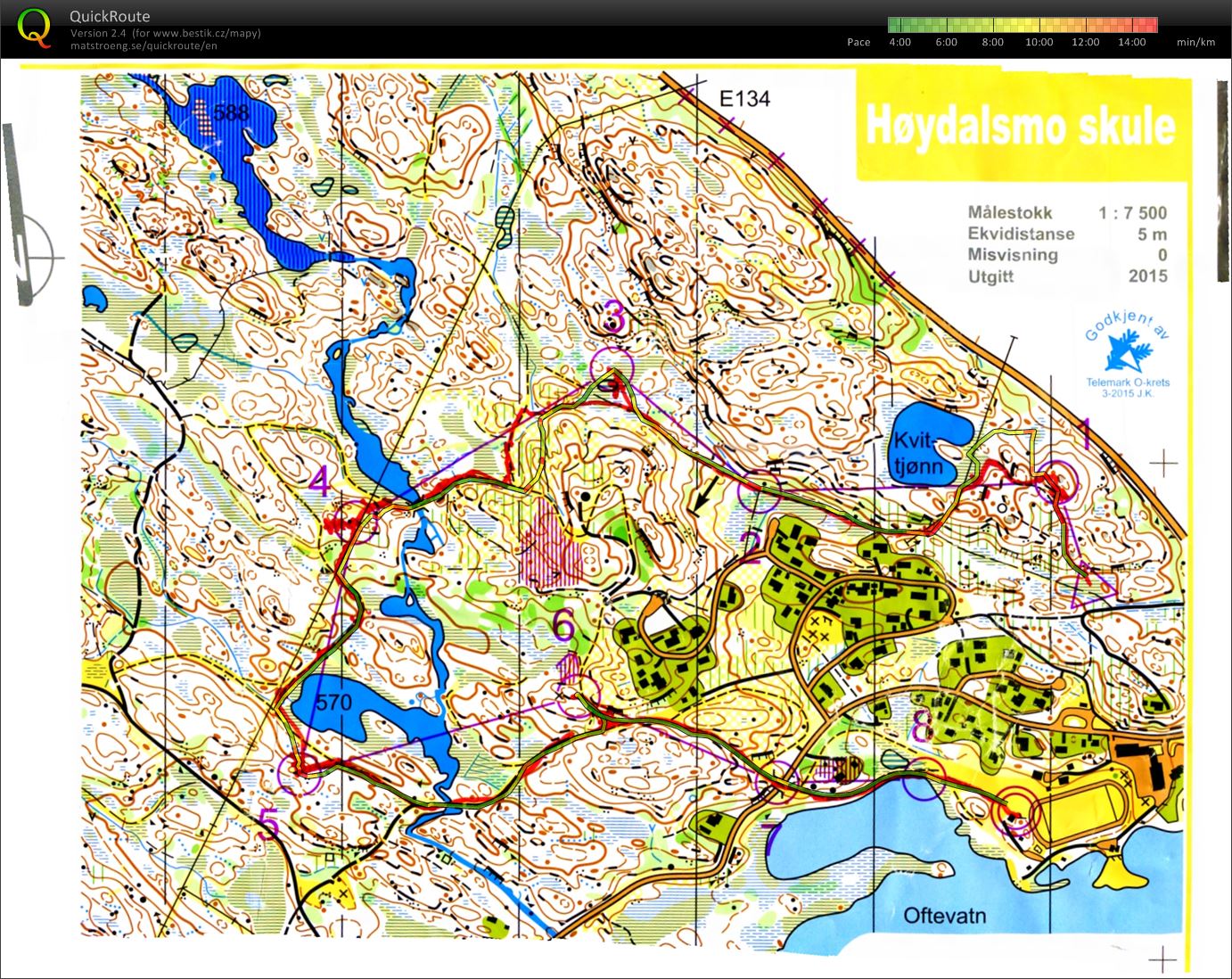The width and height of the screenshot is (1232, 979).
Task: Click the Godkjent av Telemark O-krets stamp
Action: tap(1128, 356)
